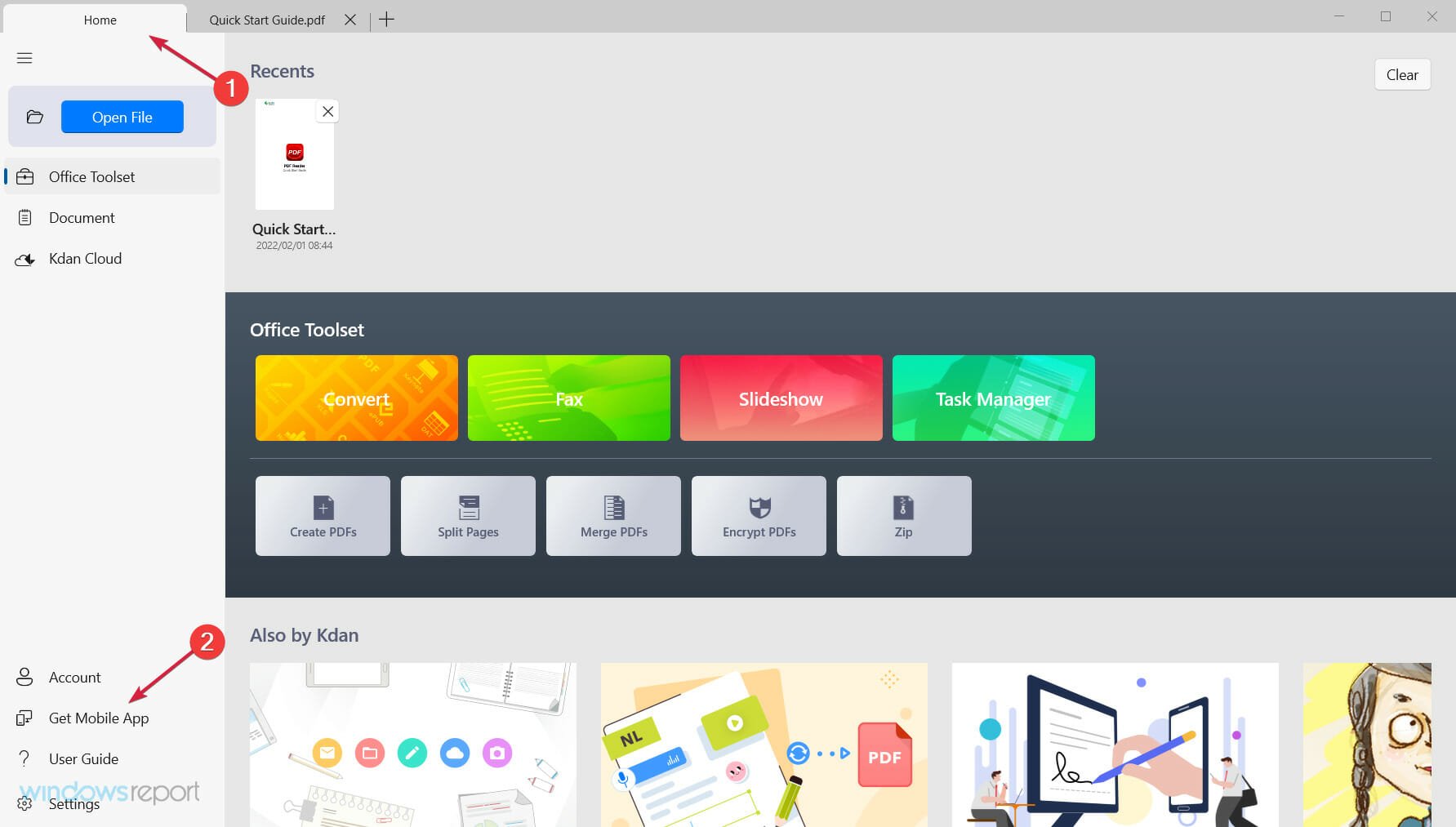The width and height of the screenshot is (1456, 827).
Task: Click the Merge PDFs button
Action: (613, 516)
